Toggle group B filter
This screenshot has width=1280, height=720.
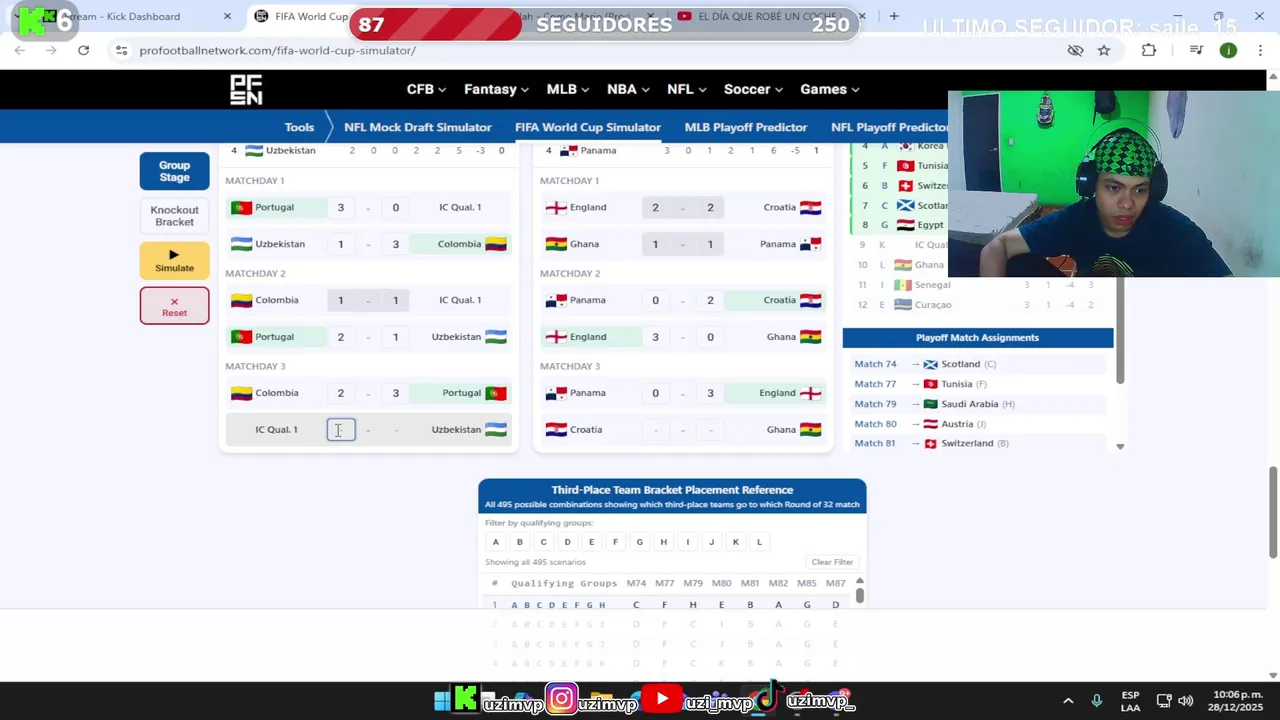point(519,542)
